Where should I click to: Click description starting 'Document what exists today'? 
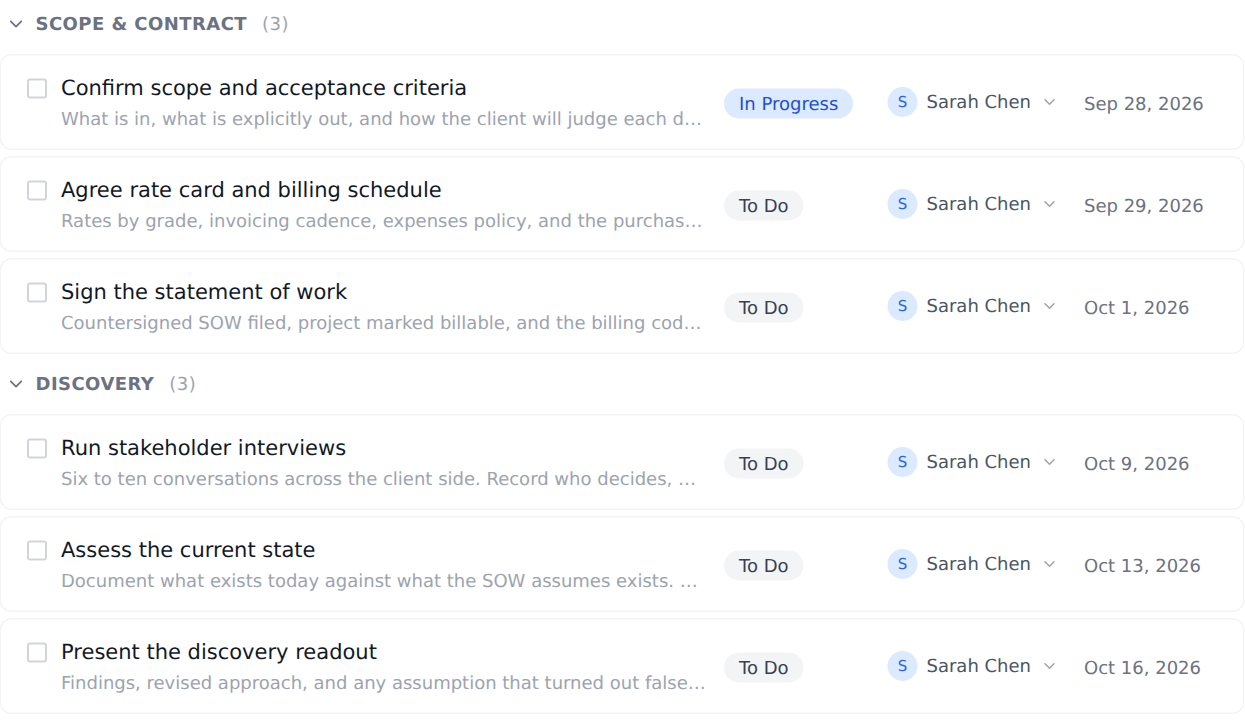[x=379, y=581]
